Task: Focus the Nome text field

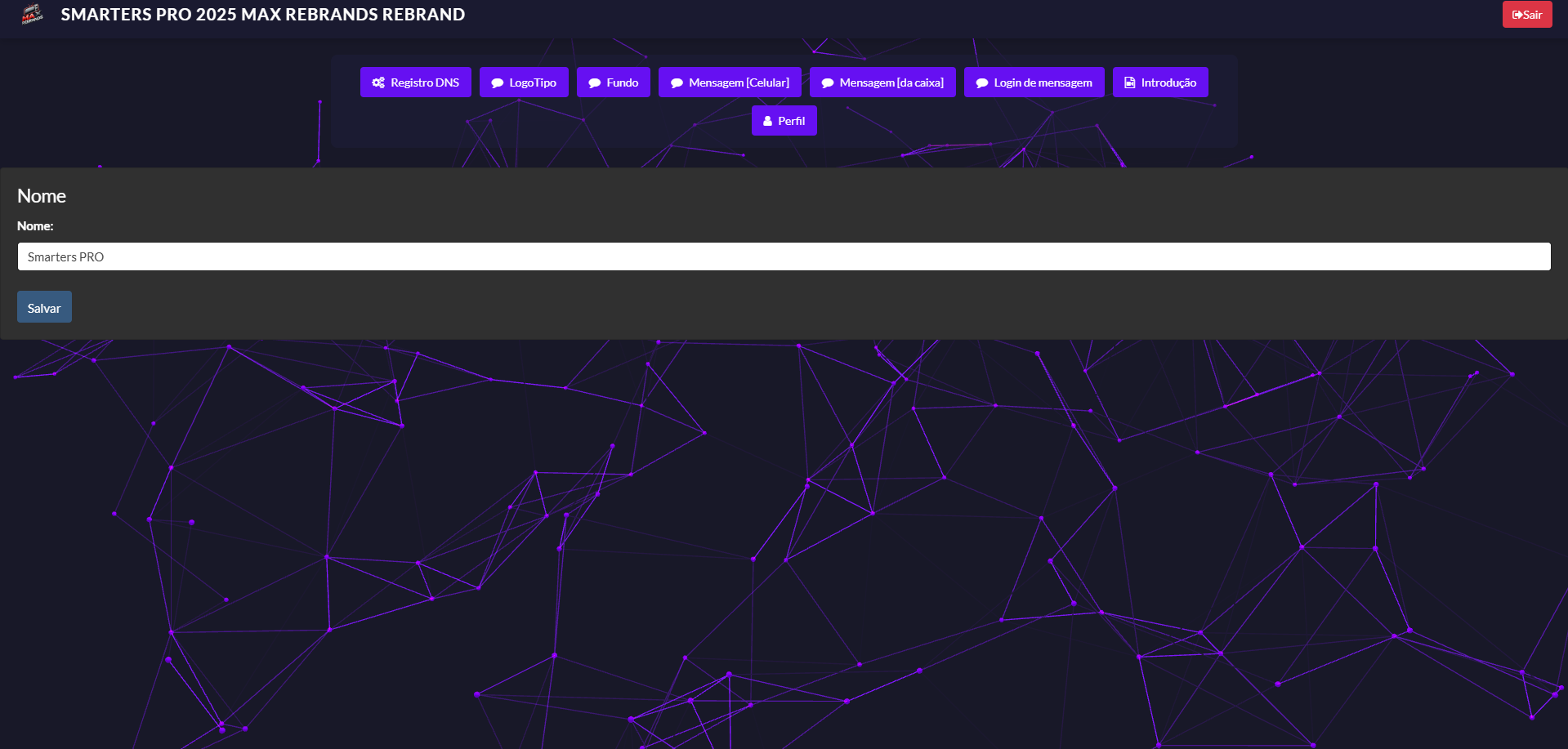Action: (x=784, y=256)
